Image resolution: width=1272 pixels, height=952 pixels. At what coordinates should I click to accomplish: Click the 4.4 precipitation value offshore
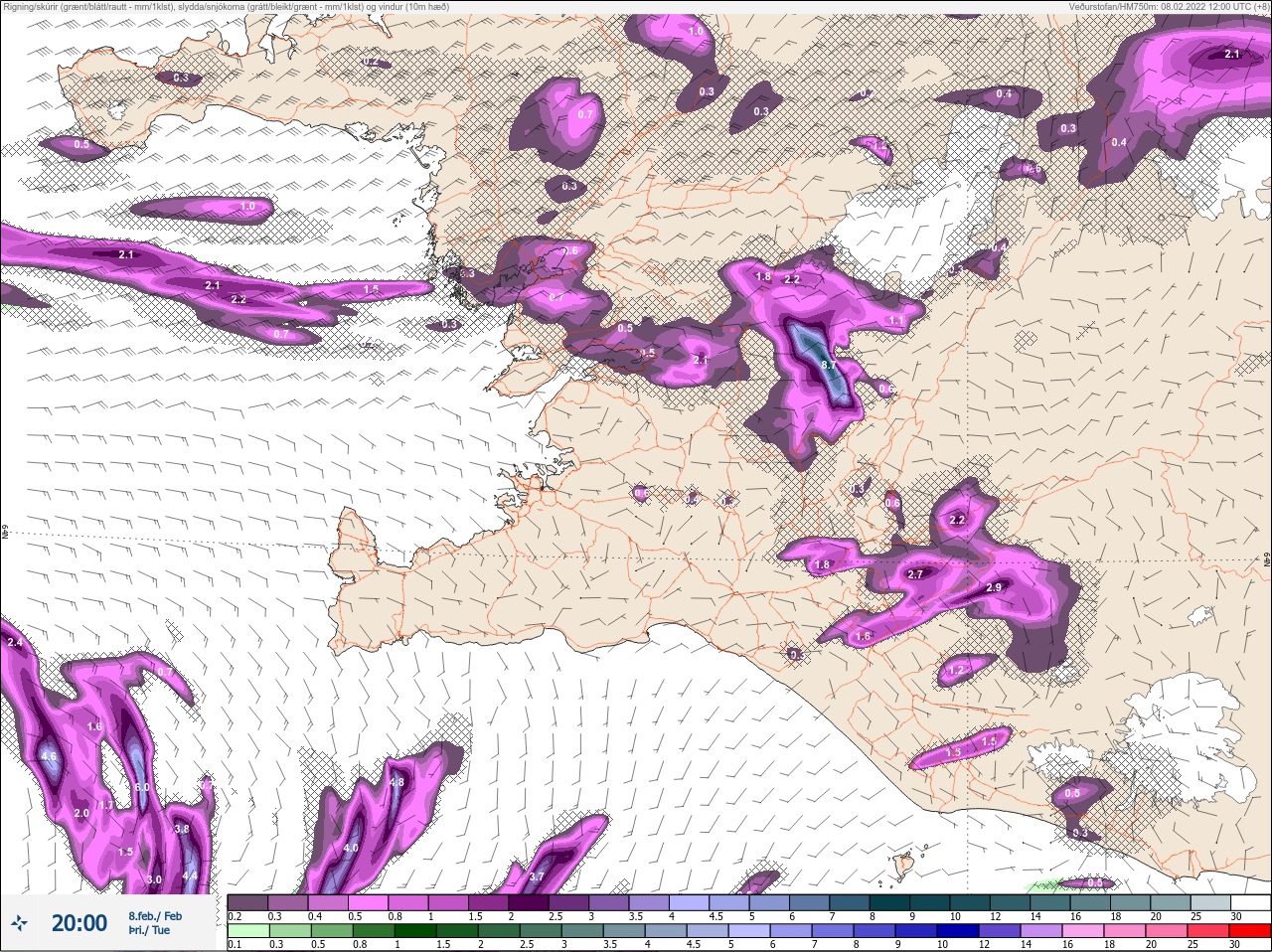click(190, 876)
